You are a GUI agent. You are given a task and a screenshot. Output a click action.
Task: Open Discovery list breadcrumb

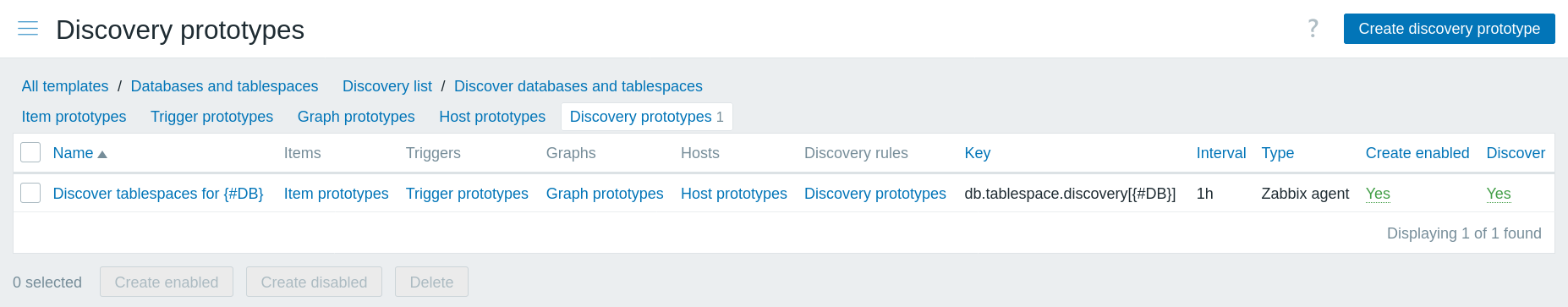point(387,86)
